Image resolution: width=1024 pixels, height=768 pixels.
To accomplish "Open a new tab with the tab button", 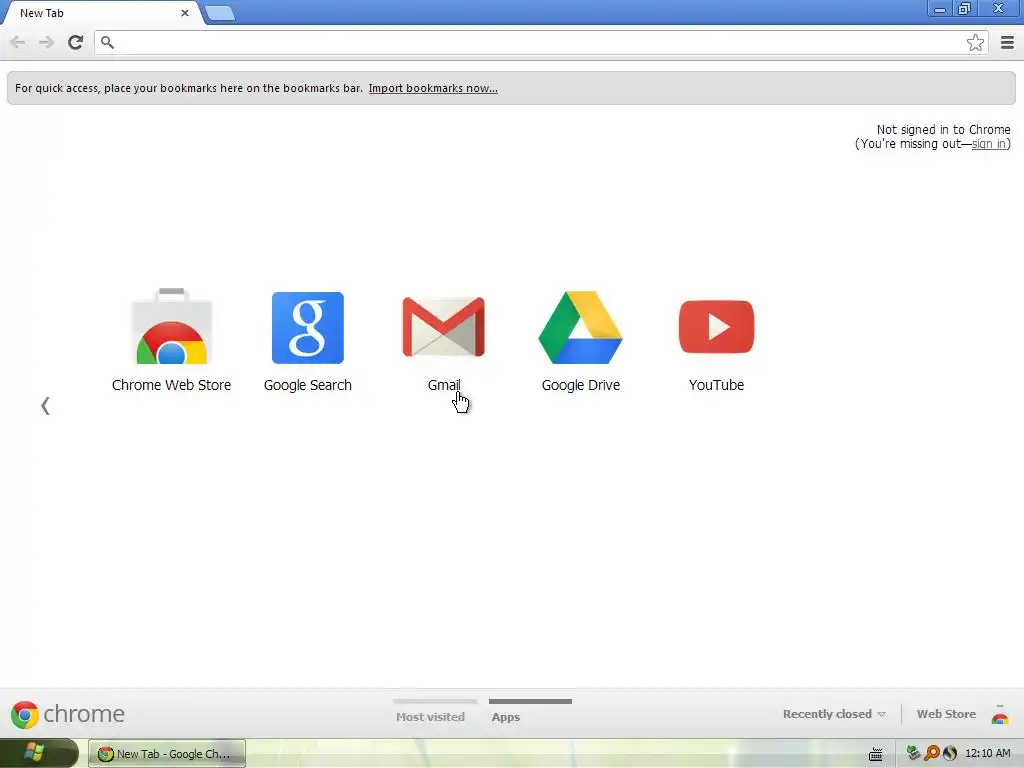I will click(219, 13).
